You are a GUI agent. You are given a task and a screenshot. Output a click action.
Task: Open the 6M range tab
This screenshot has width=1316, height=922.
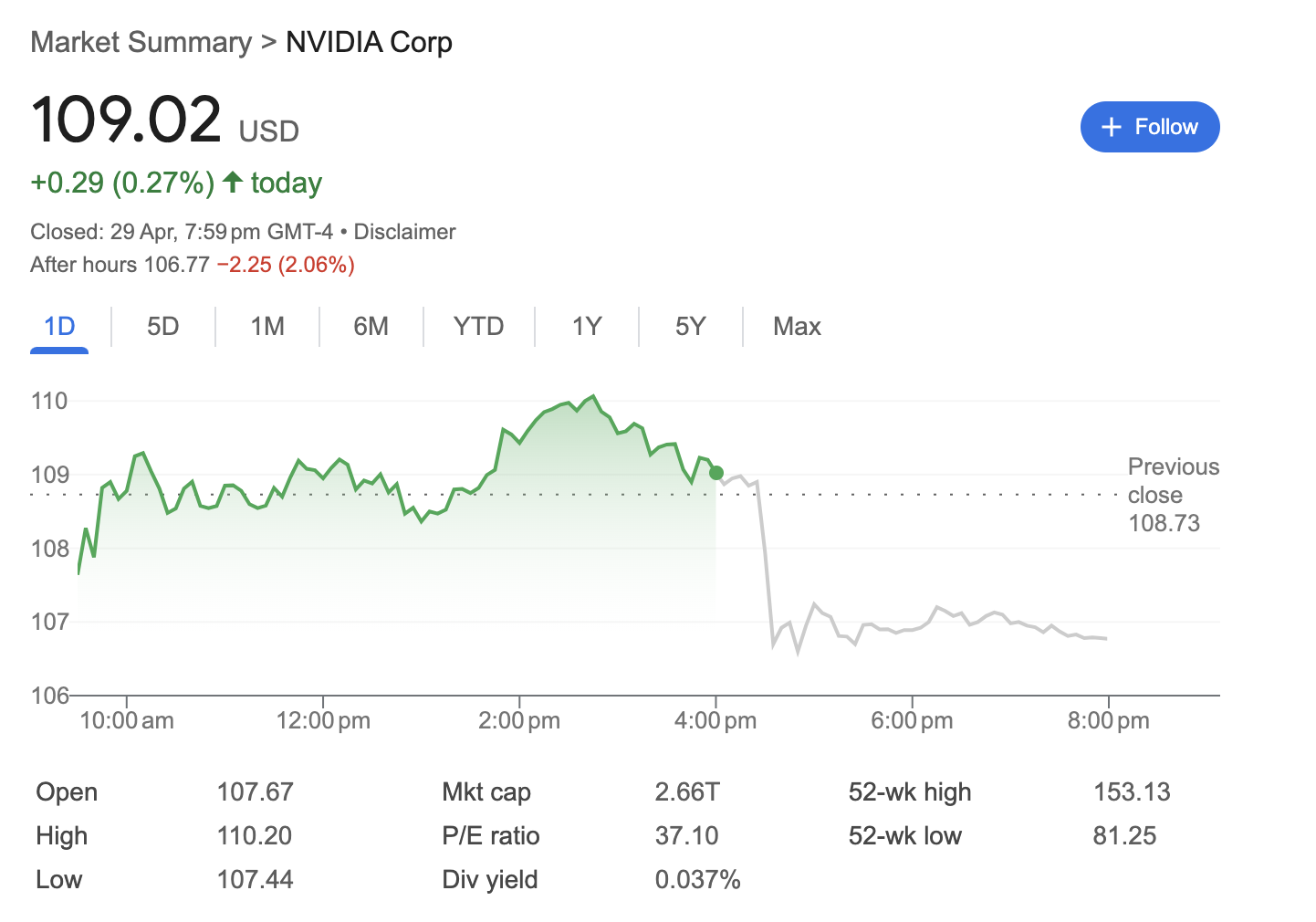tap(371, 327)
